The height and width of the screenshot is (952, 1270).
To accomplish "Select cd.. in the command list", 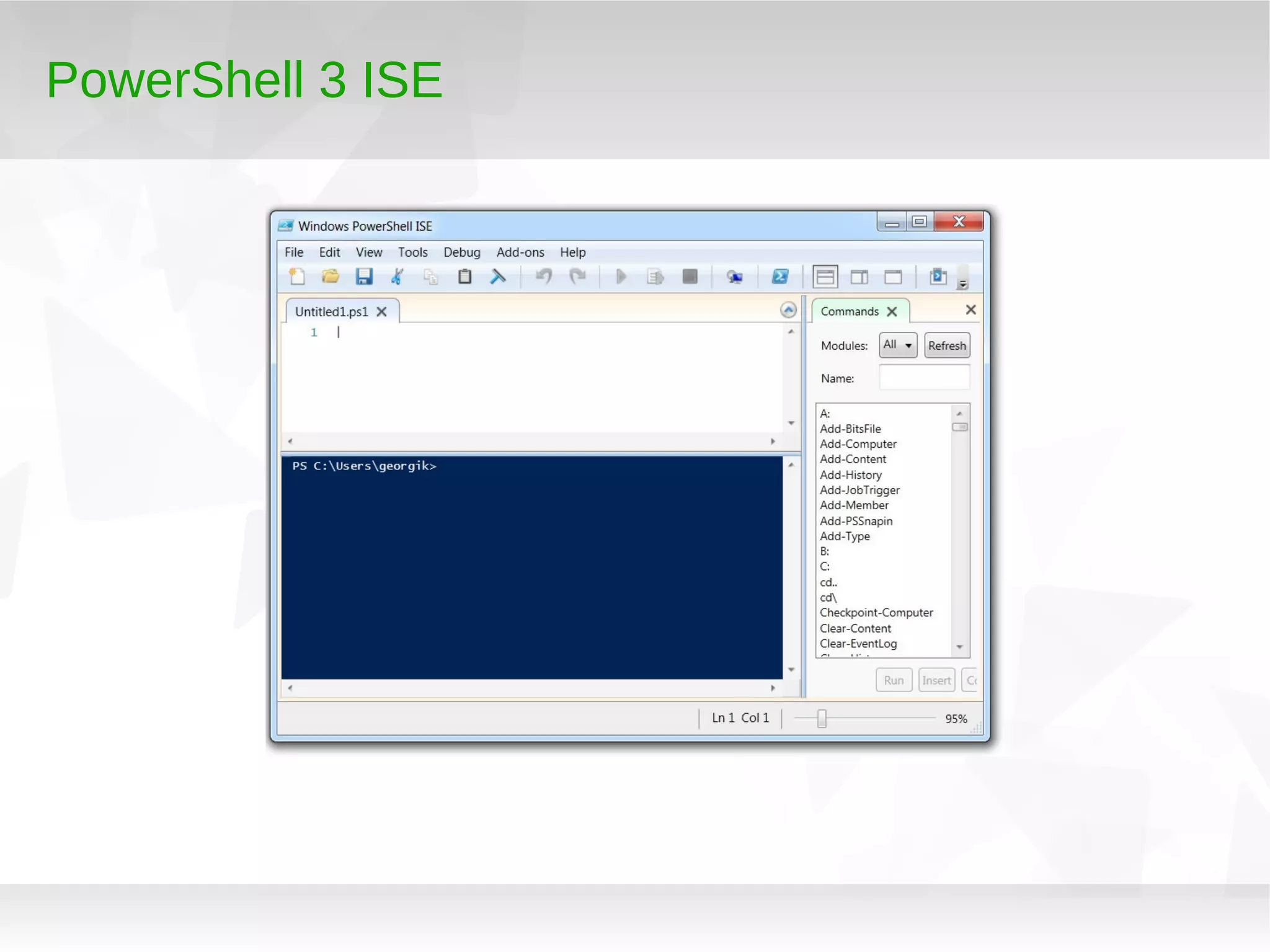I will [828, 582].
